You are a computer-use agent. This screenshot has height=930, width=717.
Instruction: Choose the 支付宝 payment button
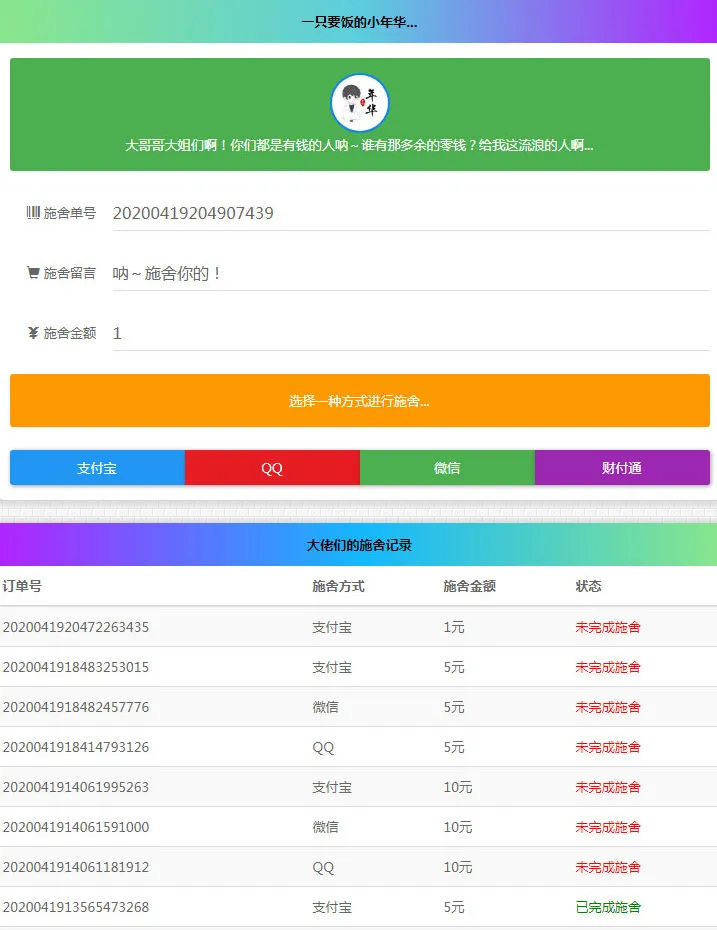click(97, 467)
